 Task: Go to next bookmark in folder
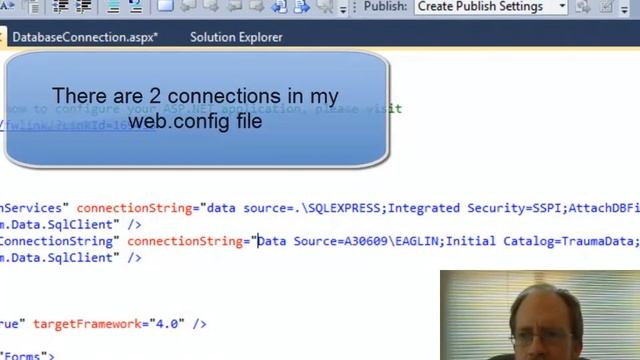pos(256,6)
